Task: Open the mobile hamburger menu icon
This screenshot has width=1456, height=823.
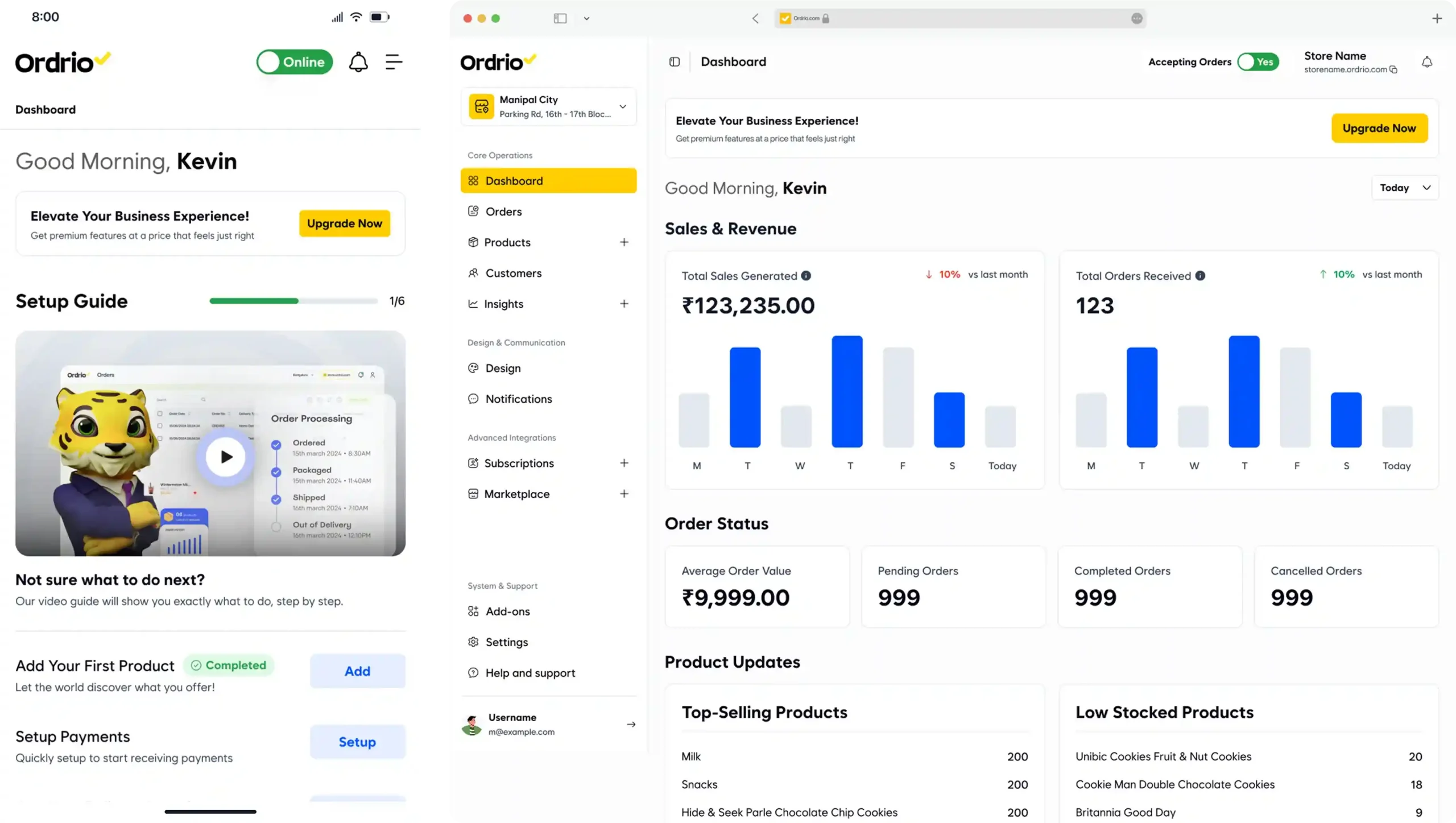Action: [394, 62]
